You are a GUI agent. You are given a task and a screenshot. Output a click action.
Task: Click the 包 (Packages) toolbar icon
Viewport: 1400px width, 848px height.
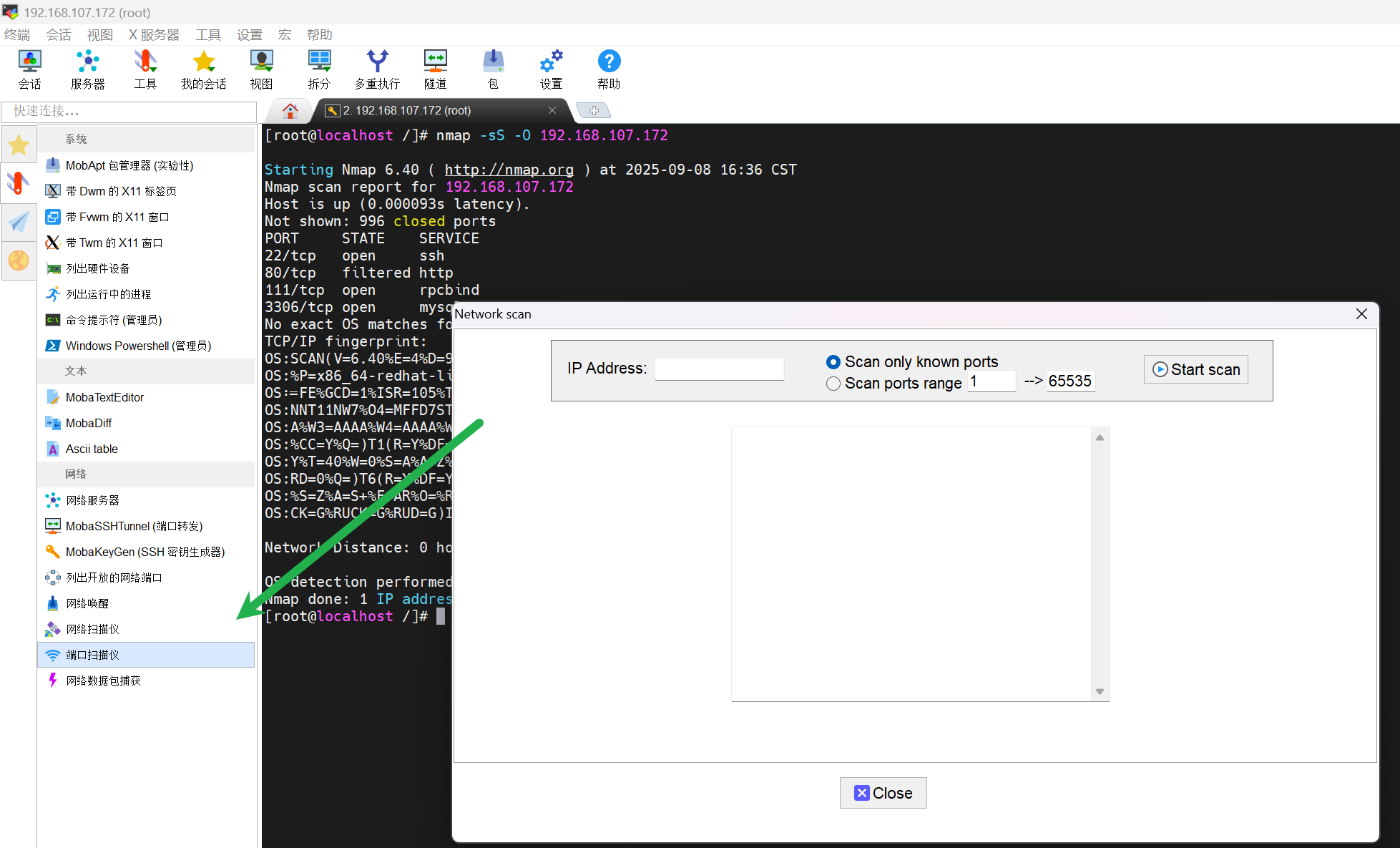click(x=493, y=69)
